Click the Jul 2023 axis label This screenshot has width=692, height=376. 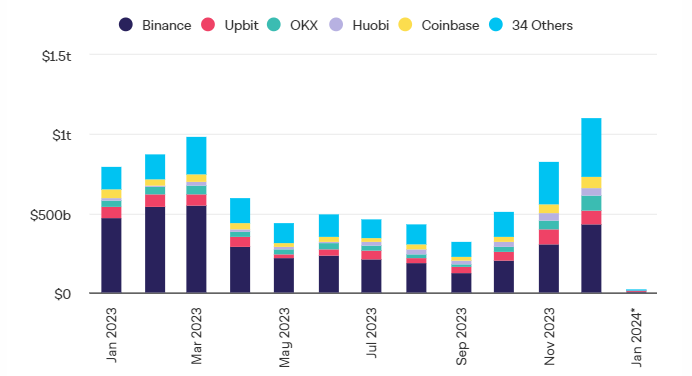coord(372,333)
